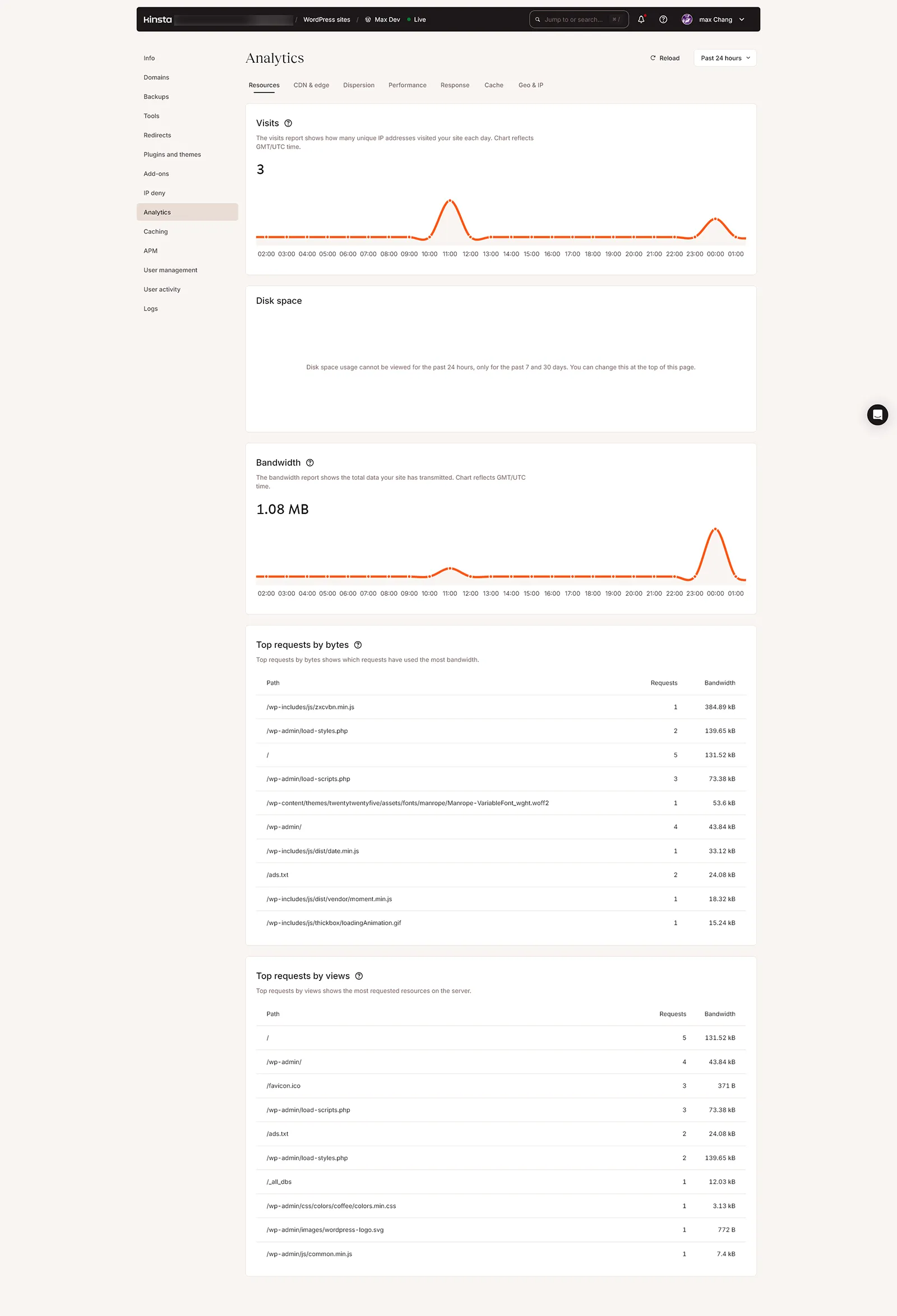897x1316 pixels.
Task: Open the notifications bell
Action: pyautogui.click(x=641, y=19)
